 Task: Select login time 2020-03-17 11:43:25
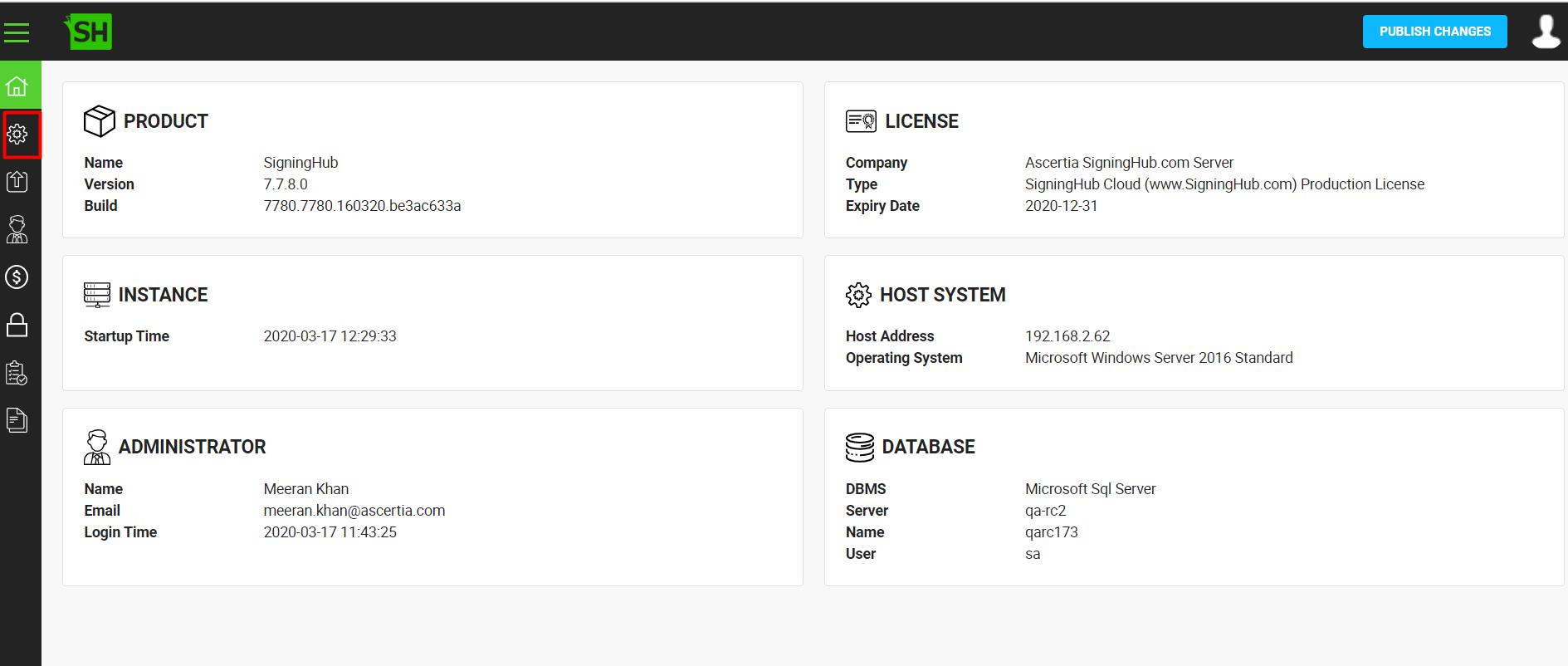pos(330,532)
